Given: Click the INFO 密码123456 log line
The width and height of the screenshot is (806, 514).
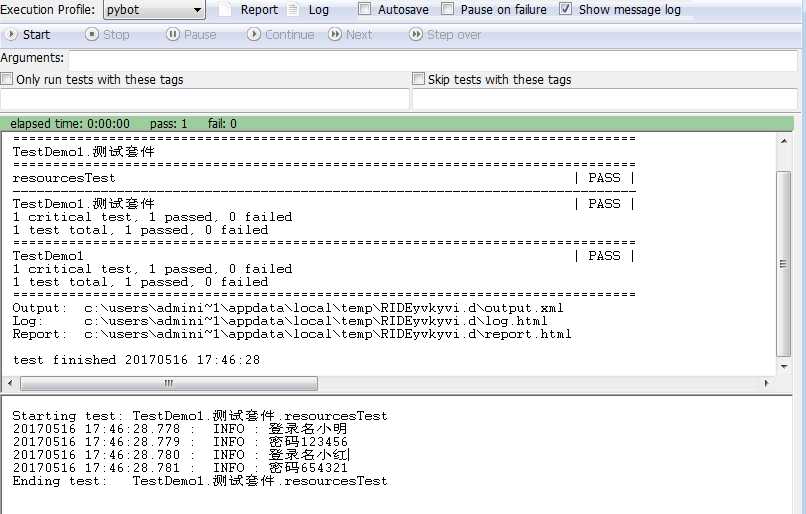Looking at the screenshot, I should 180,442.
